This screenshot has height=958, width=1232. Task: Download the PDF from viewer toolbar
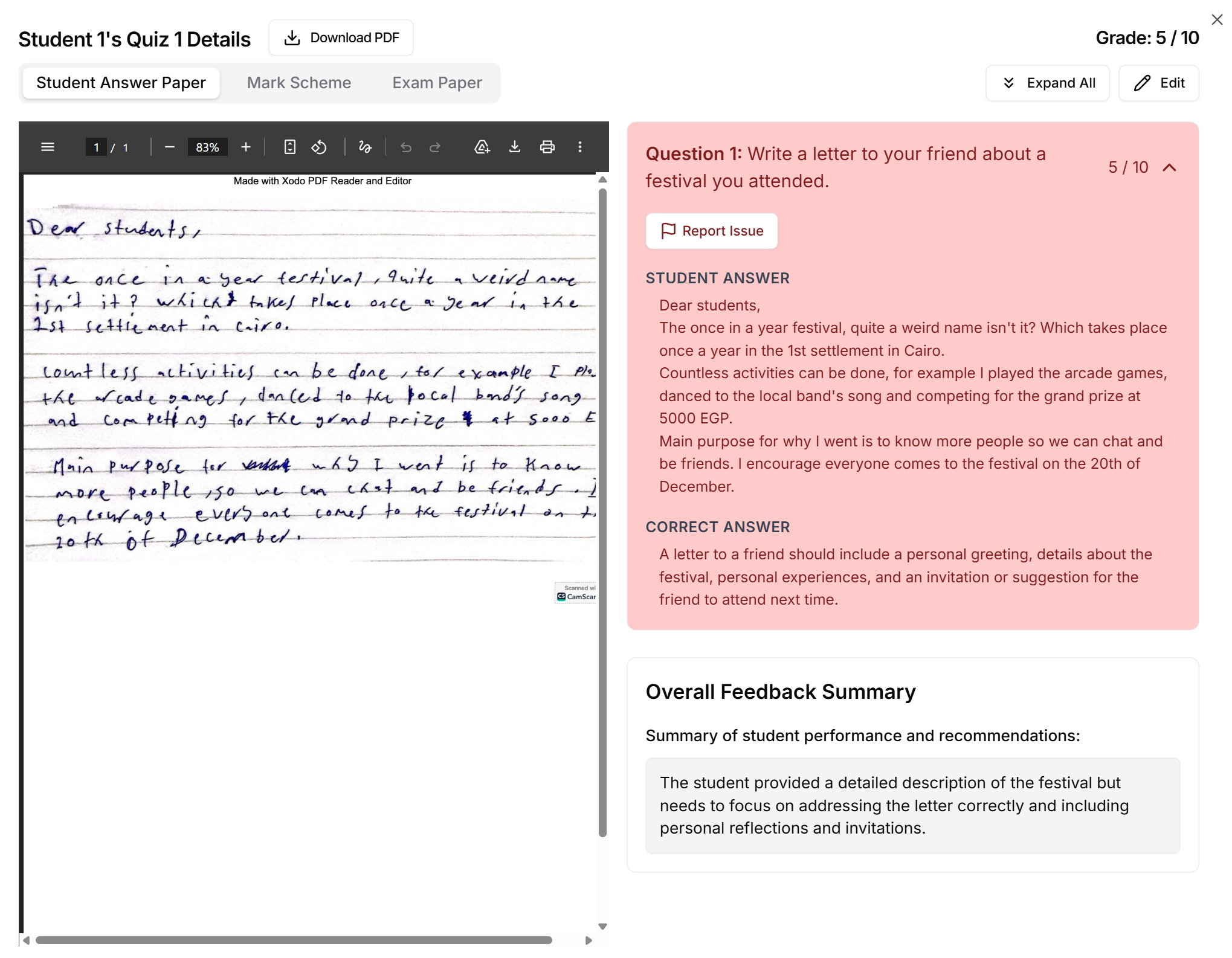click(x=515, y=147)
